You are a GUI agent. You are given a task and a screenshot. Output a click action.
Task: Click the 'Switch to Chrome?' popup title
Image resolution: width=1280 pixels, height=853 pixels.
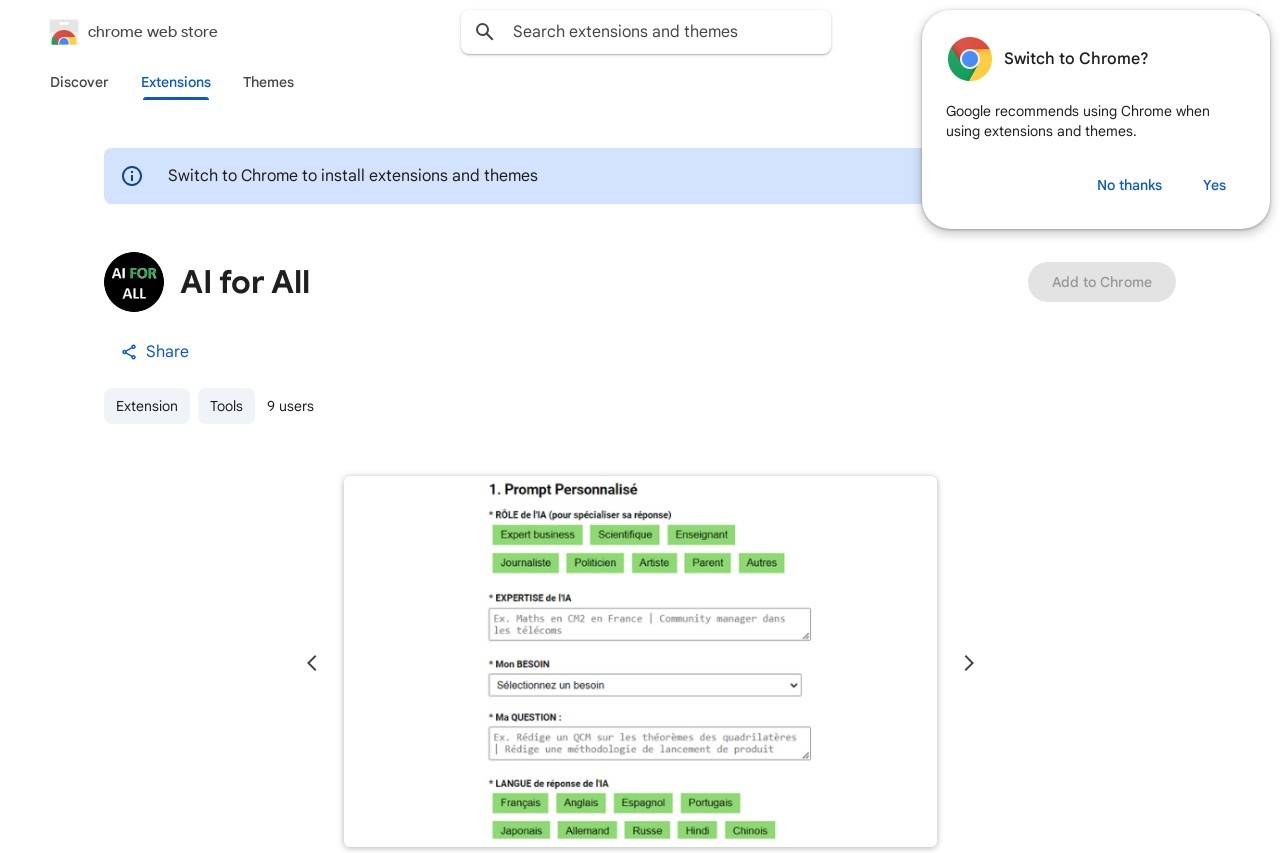pyautogui.click(x=1076, y=59)
